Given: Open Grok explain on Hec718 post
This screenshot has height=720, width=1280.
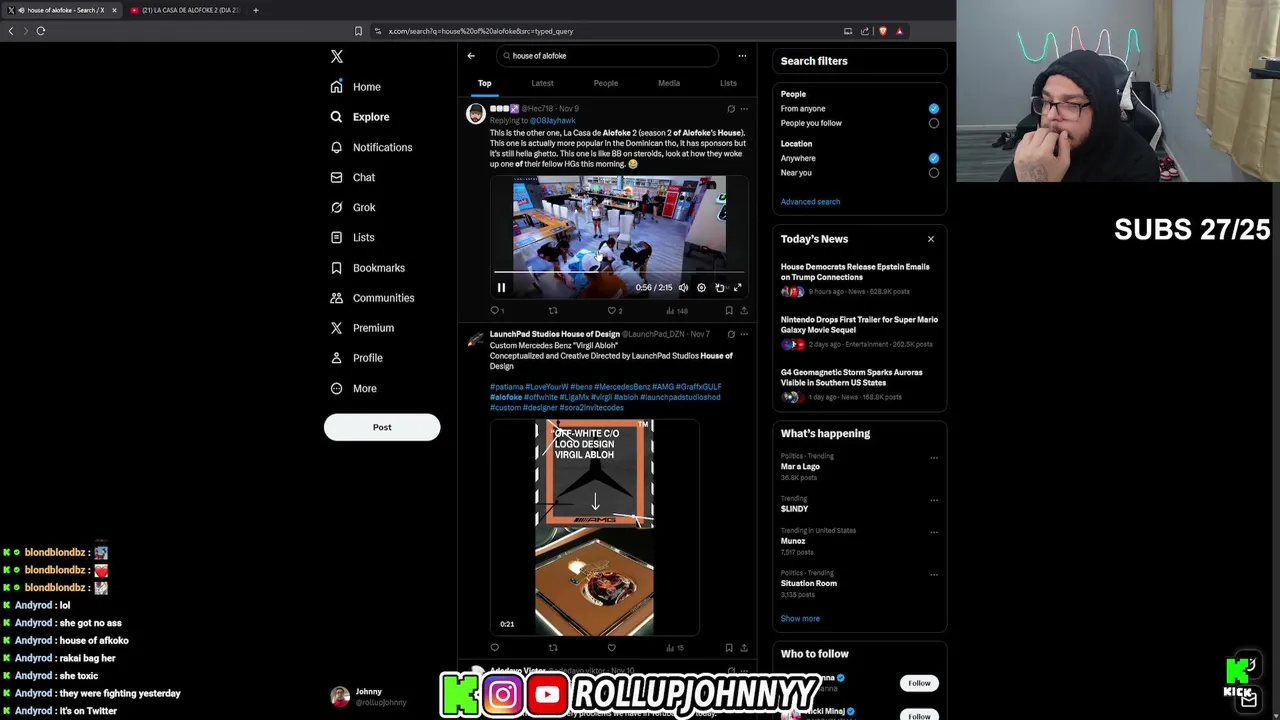Looking at the screenshot, I should [731, 109].
